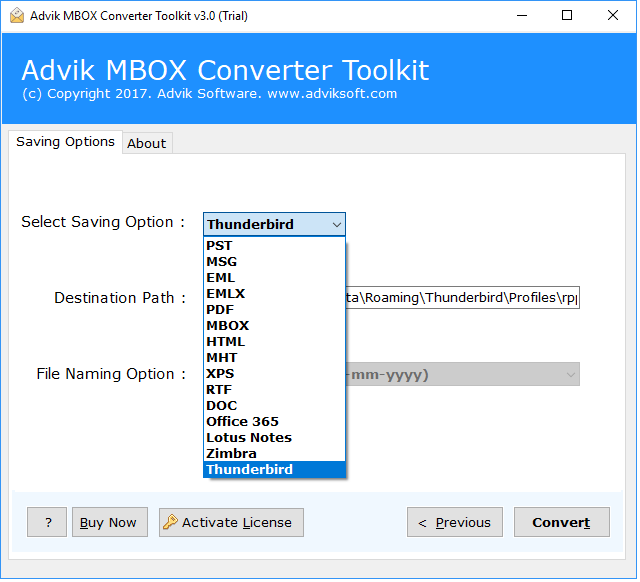
Task: Click the question mark help button
Action: (x=47, y=524)
